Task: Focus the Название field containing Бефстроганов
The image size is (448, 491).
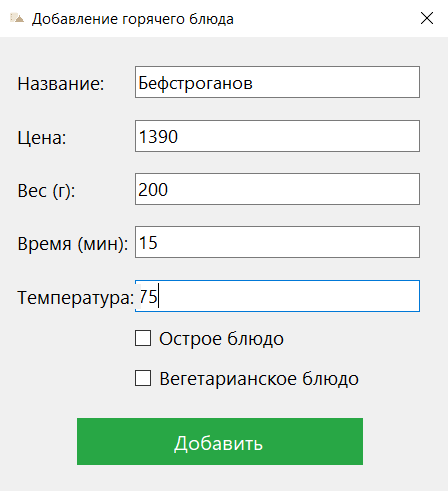Action: [277, 82]
